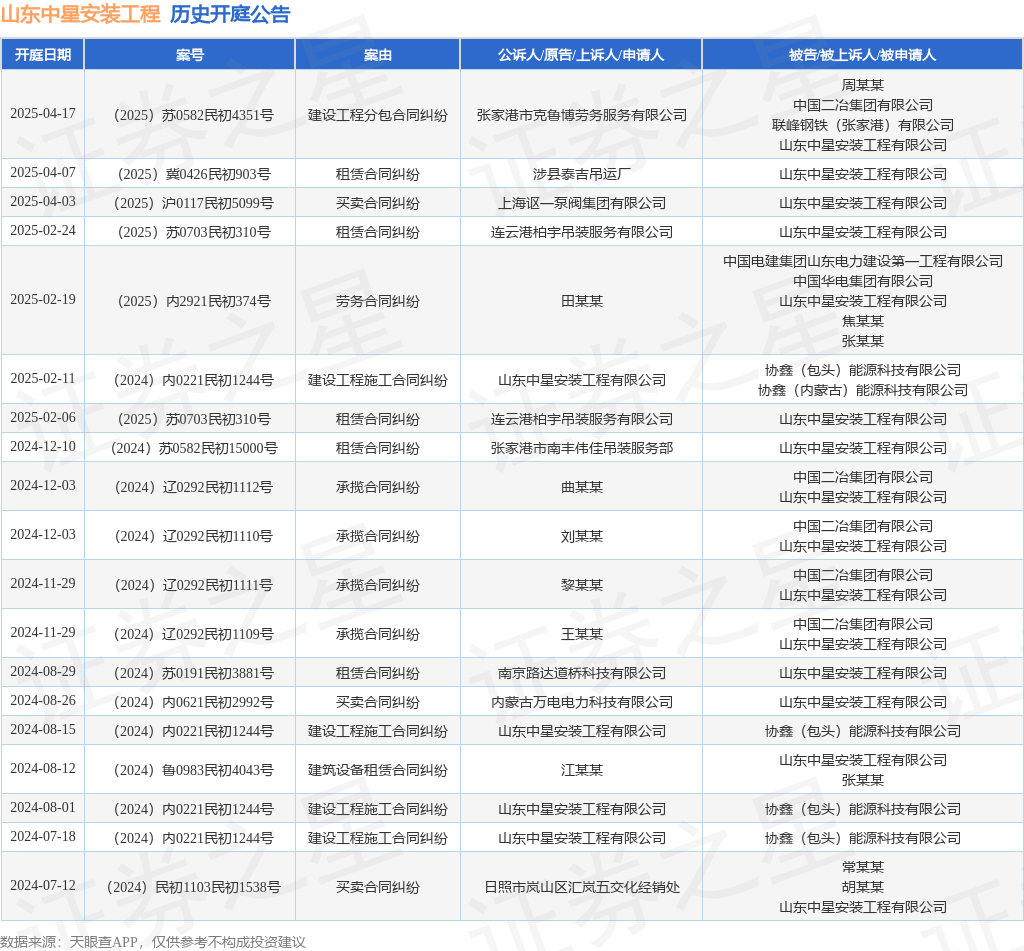Click defendant 常某某
The image size is (1024, 951).
[x=863, y=867]
